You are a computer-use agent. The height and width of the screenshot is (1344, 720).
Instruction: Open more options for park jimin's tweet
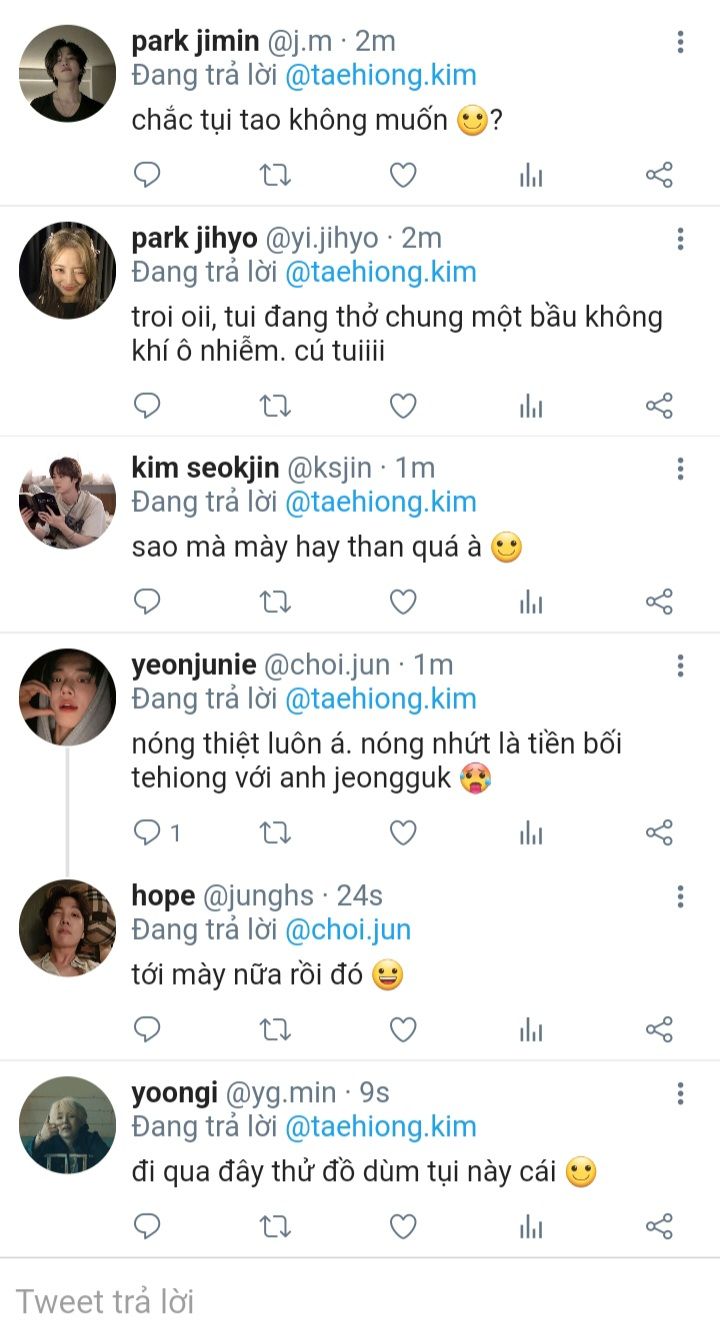click(x=680, y=42)
